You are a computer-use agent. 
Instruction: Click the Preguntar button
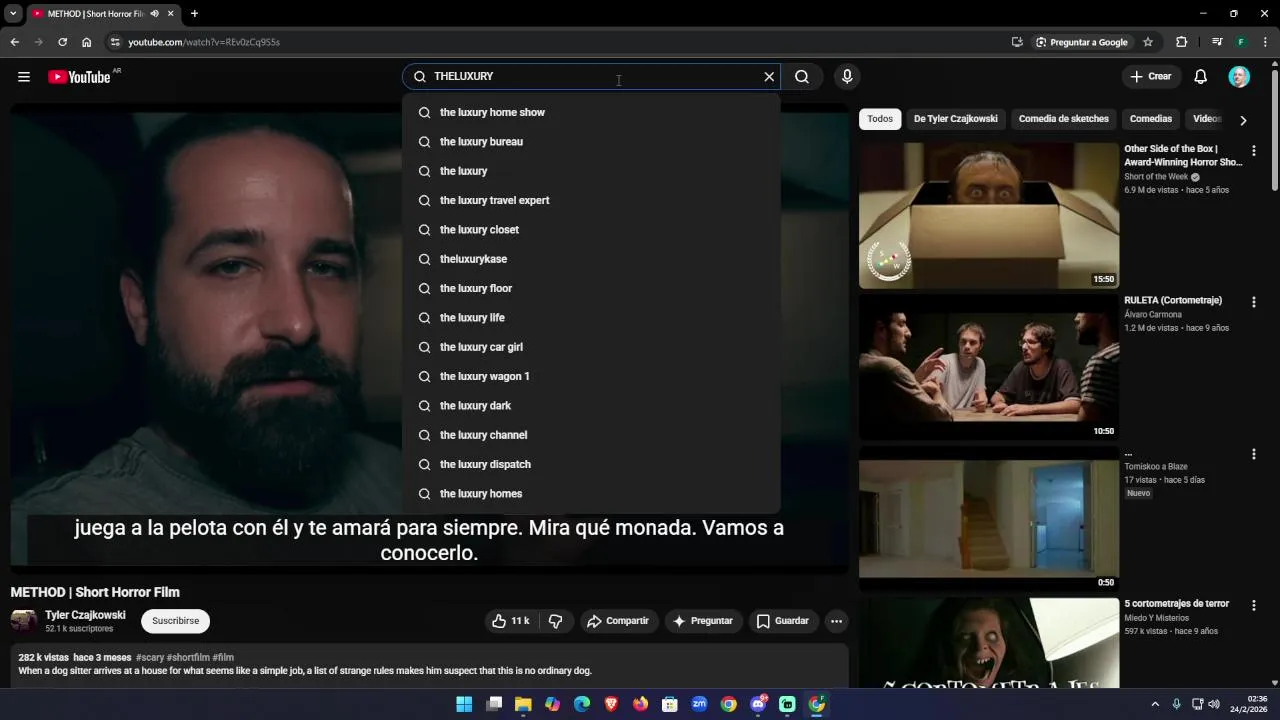[x=703, y=621]
